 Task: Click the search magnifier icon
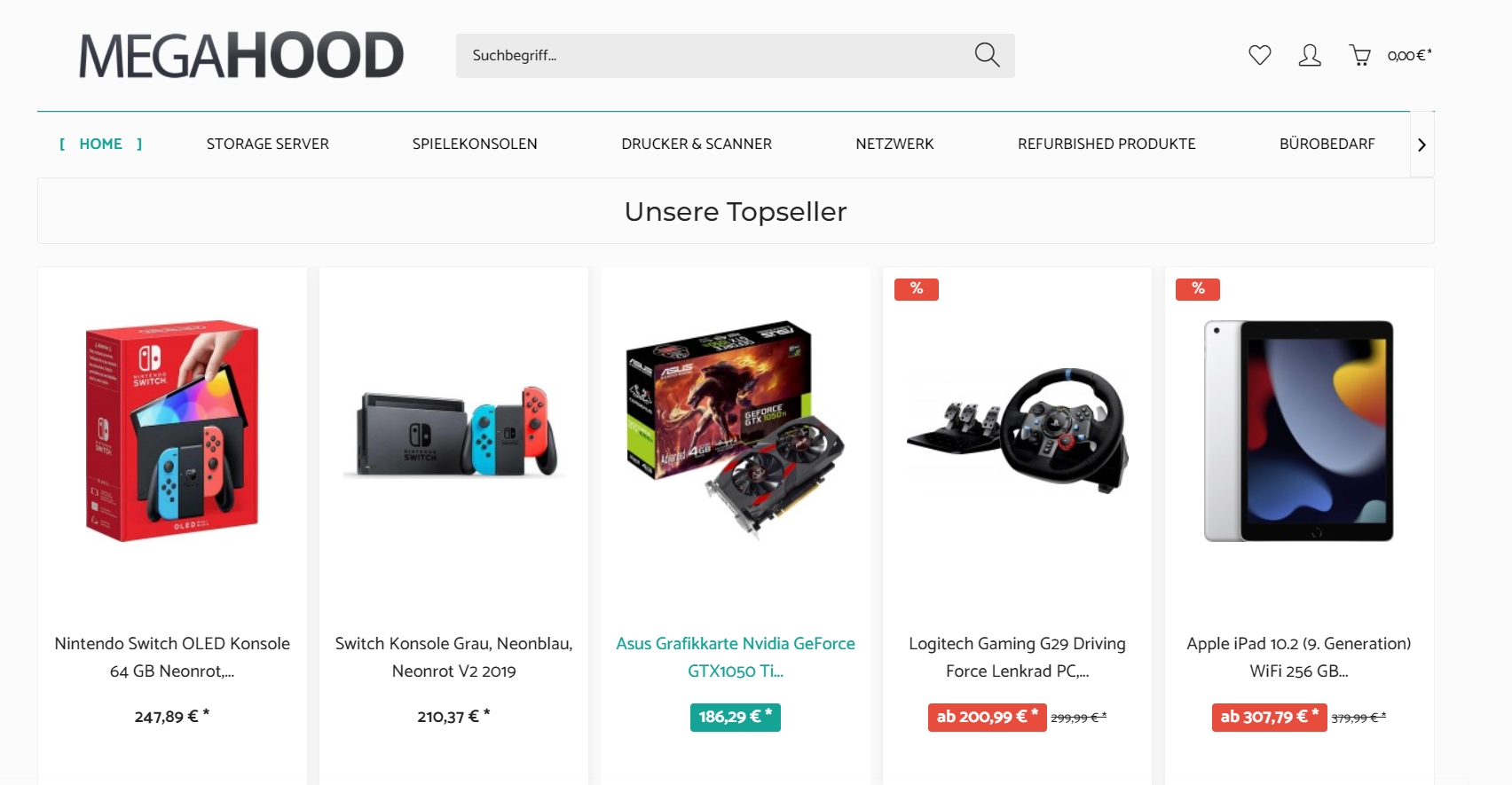point(987,55)
